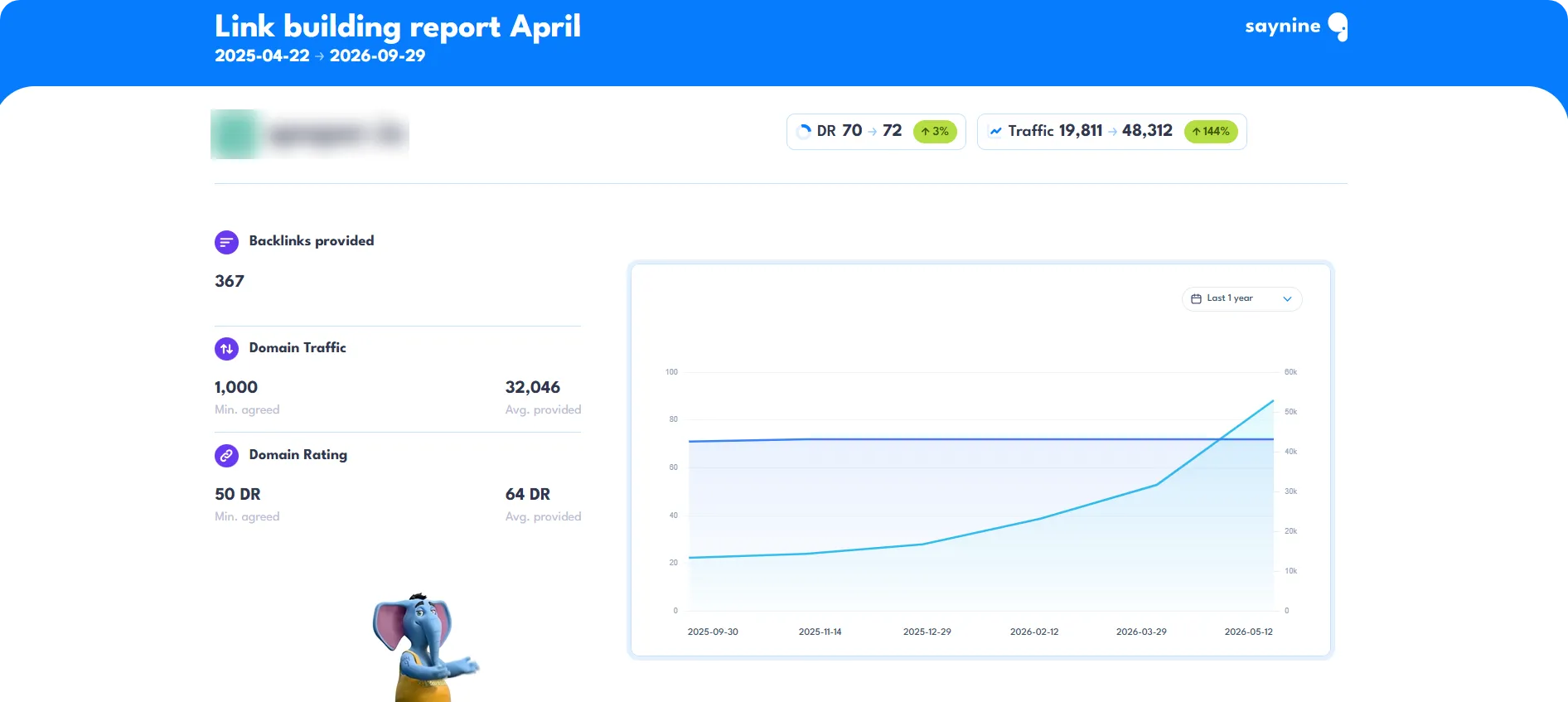The image size is (1568, 702).
Task: Click the DR circular progress icon
Action: (803, 131)
